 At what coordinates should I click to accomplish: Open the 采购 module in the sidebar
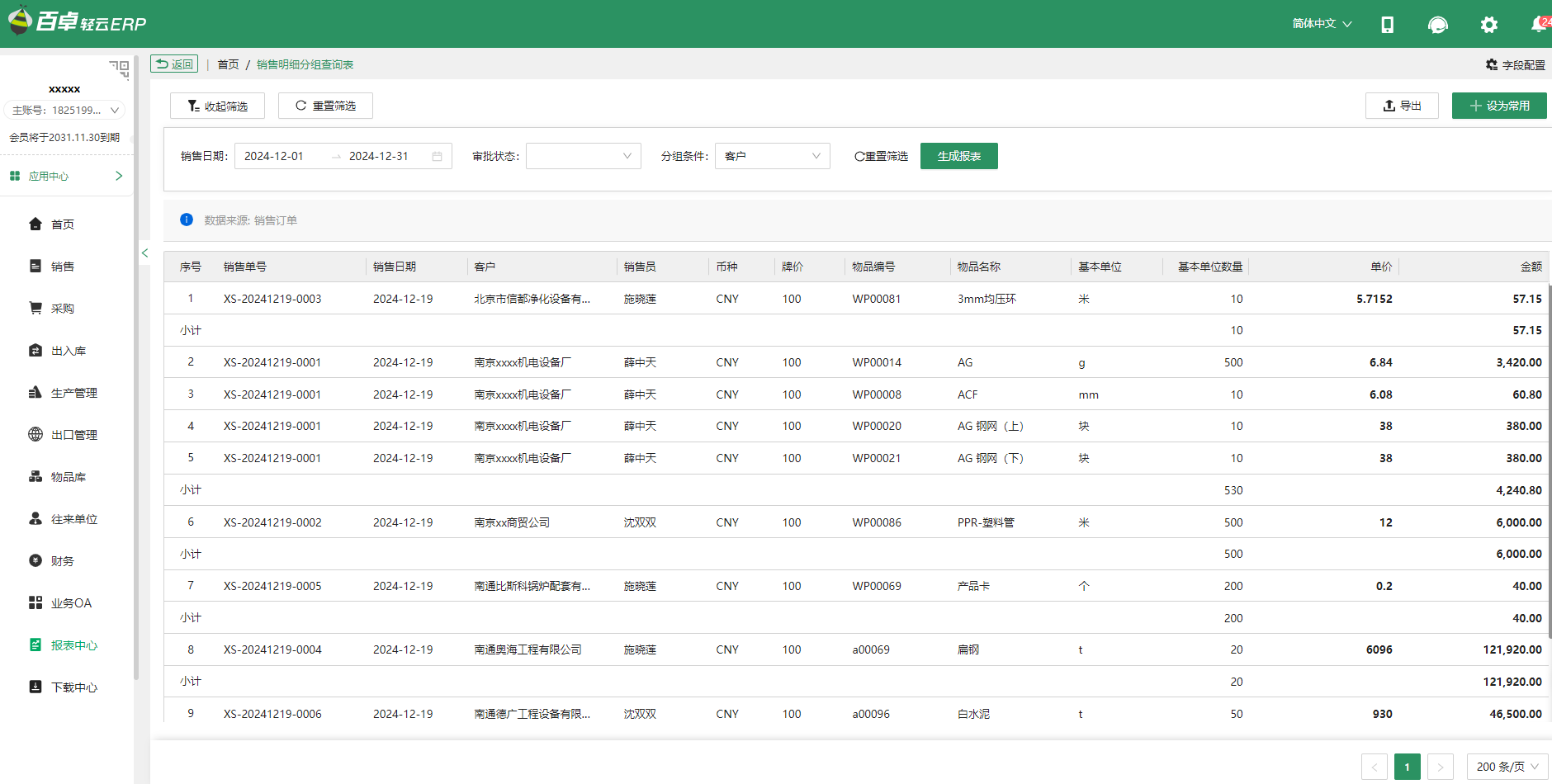64,308
